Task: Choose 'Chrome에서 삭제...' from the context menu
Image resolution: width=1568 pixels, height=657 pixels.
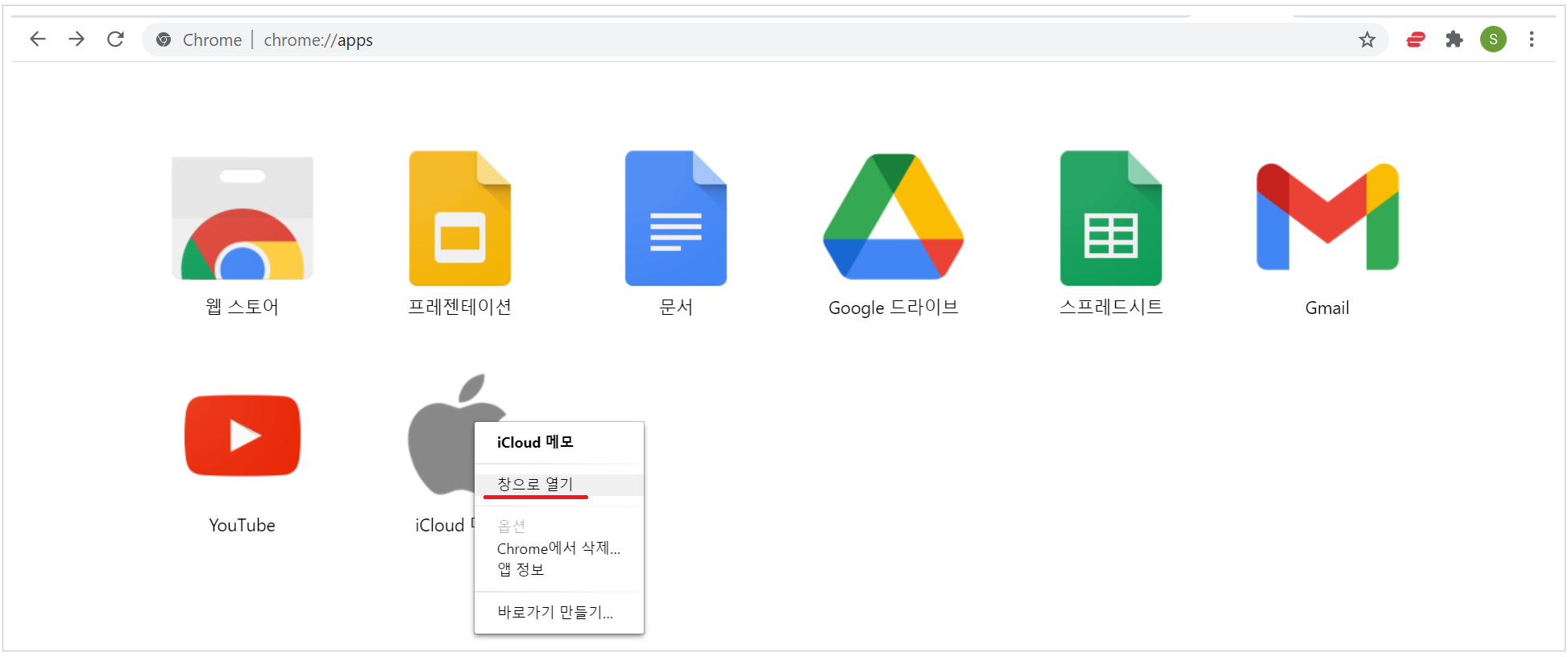Action: coord(559,548)
